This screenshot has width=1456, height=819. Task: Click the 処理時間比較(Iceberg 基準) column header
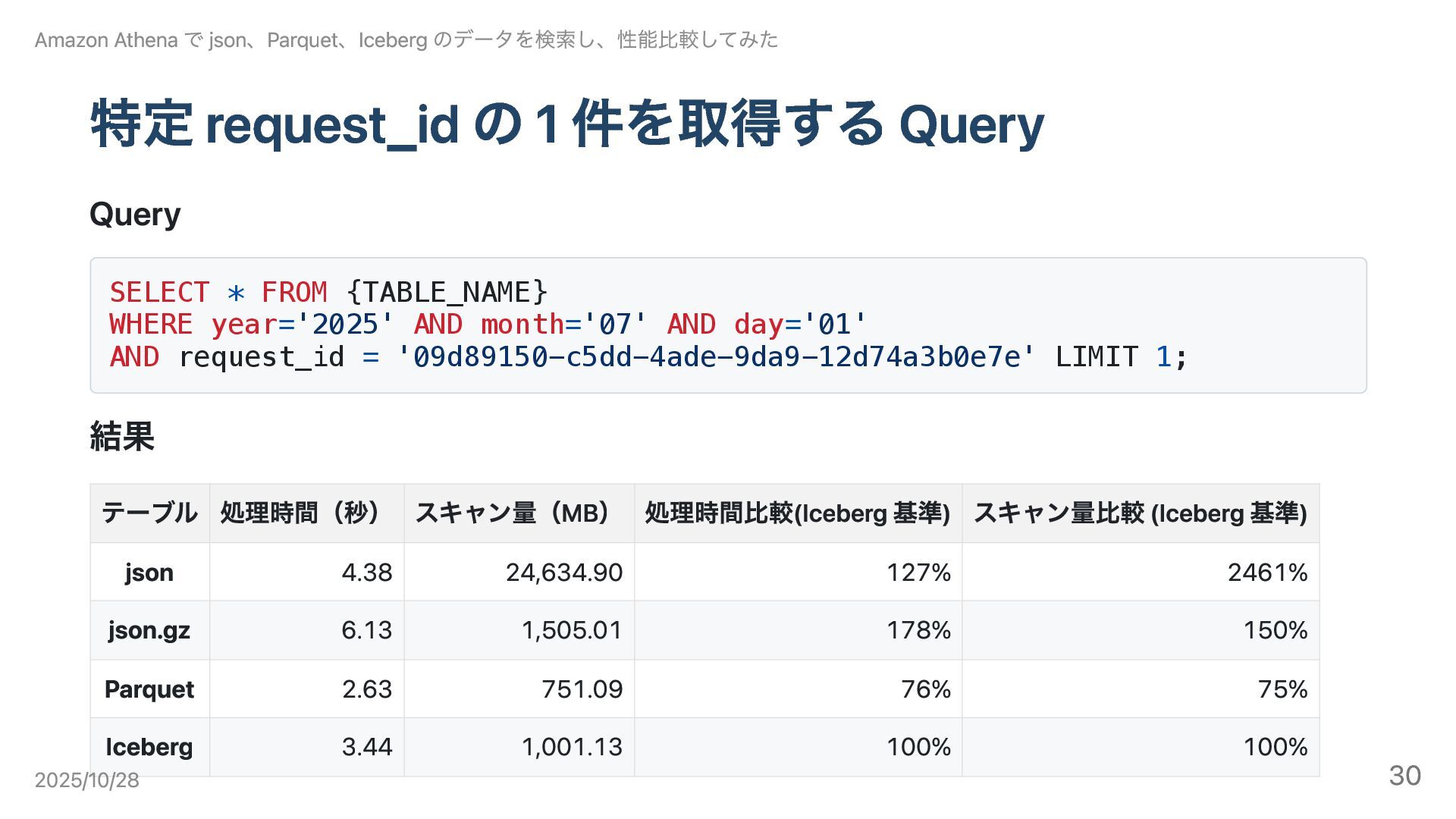coord(797,513)
